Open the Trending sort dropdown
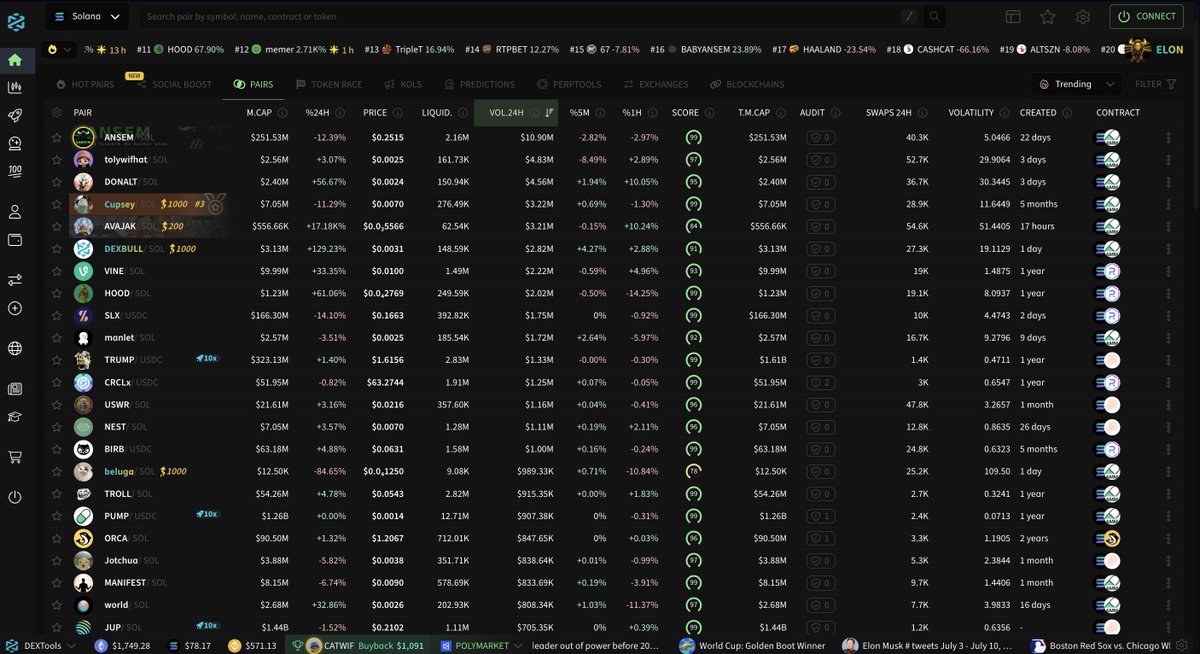Viewport: 1200px width, 654px height. tap(1077, 84)
